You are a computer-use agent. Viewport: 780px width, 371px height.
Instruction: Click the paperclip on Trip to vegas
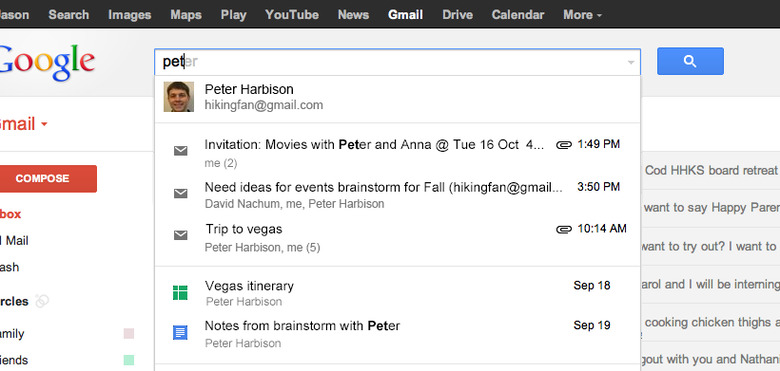click(563, 229)
